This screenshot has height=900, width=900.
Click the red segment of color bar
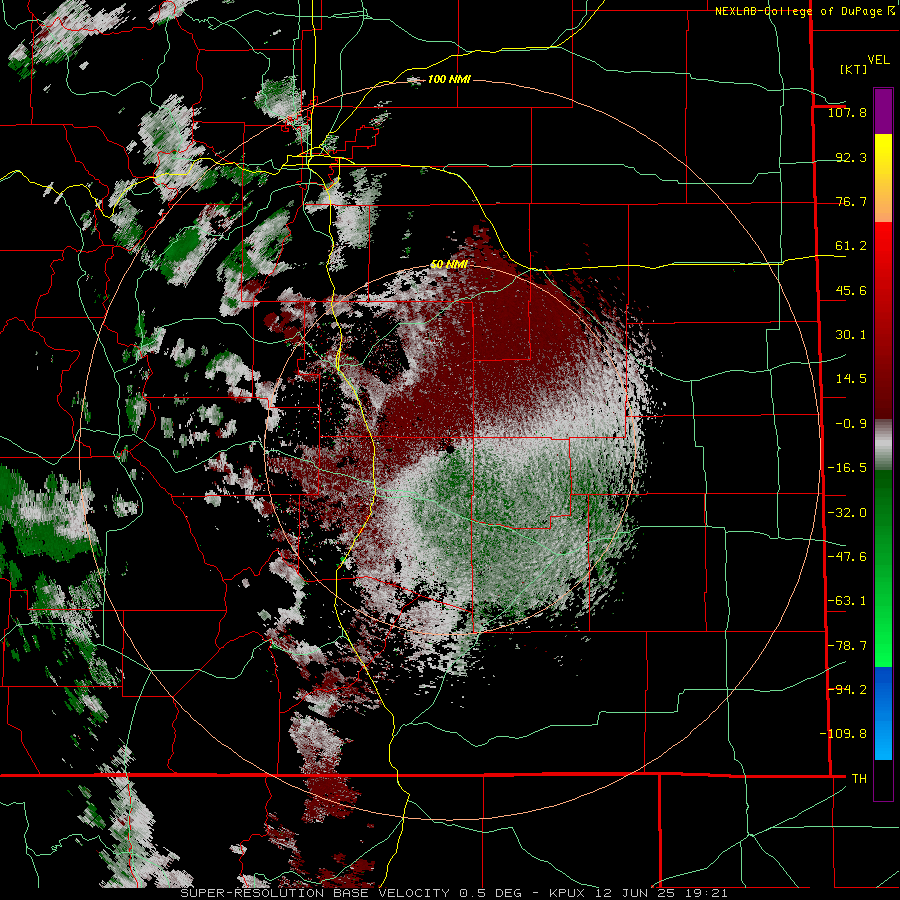tap(883, 320)
